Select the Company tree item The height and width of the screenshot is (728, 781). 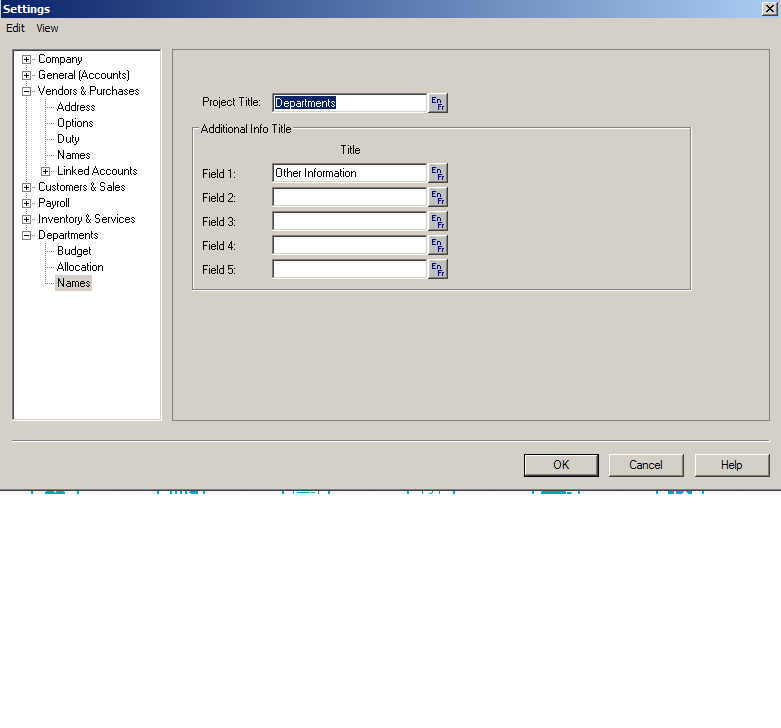coord(60,59)
